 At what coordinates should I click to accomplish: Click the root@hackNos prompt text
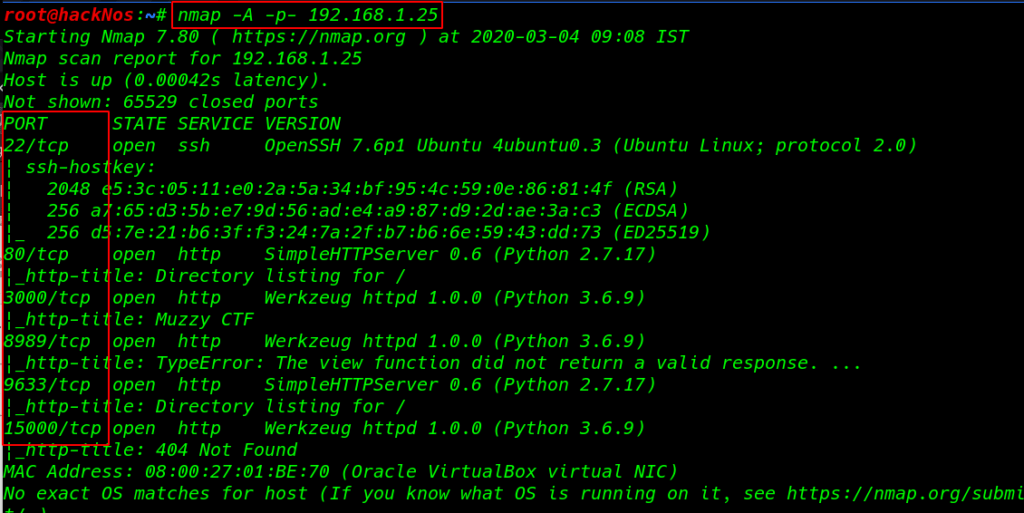(68, 15)
